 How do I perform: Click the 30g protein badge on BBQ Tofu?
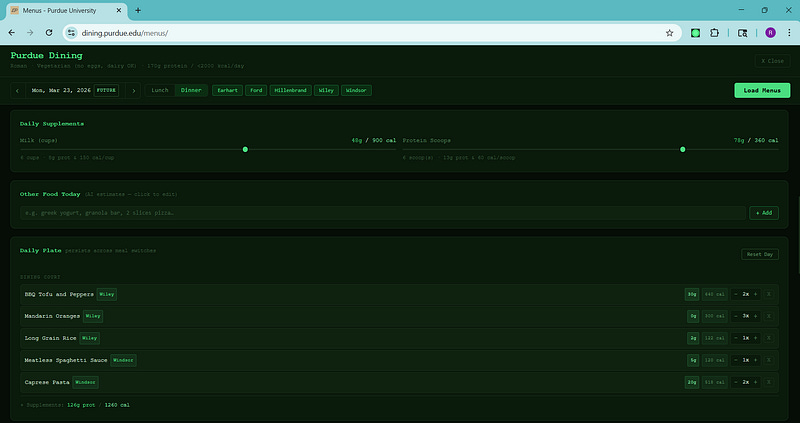pos(692,294)
